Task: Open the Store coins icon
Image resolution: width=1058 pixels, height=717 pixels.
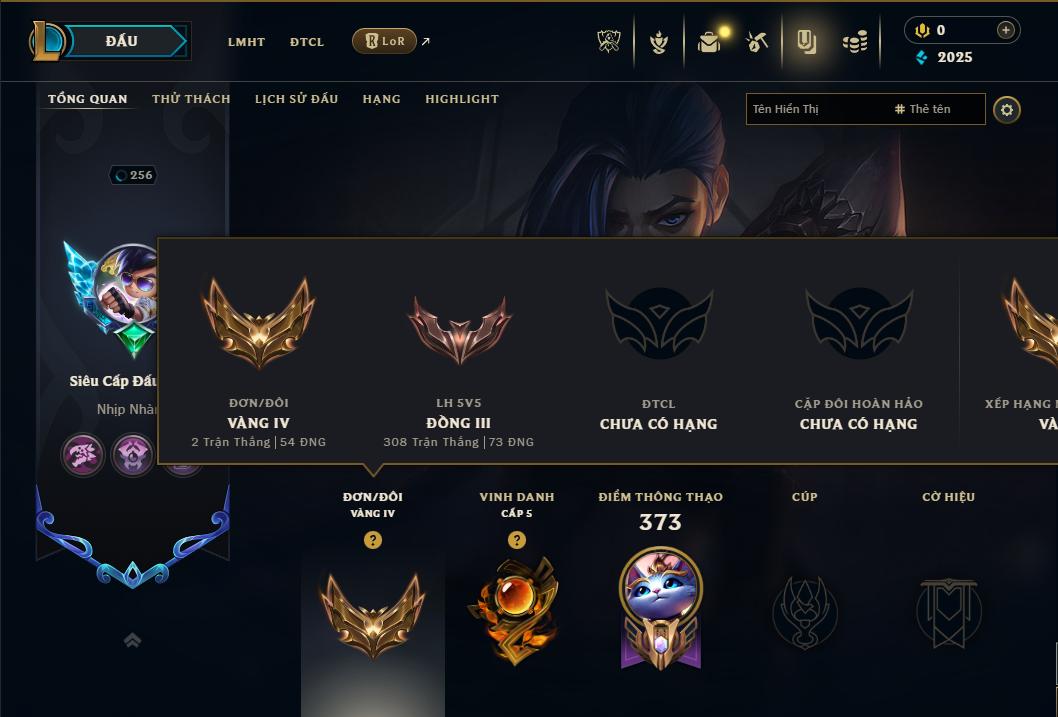Action: coord(855,43)
